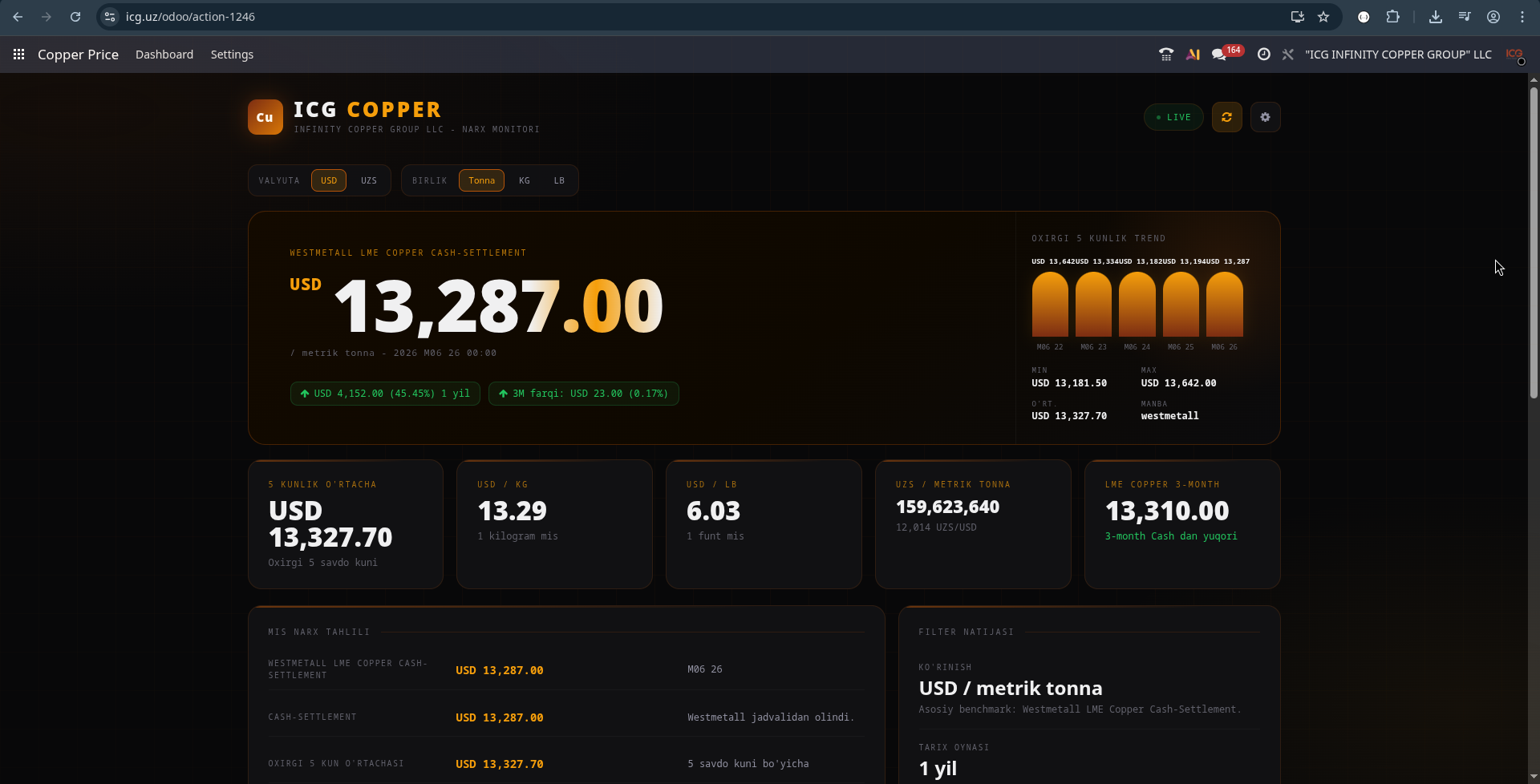The image size is (1540, 784).
Task: Switch unit to KG
Action: [x=525, y=180]
